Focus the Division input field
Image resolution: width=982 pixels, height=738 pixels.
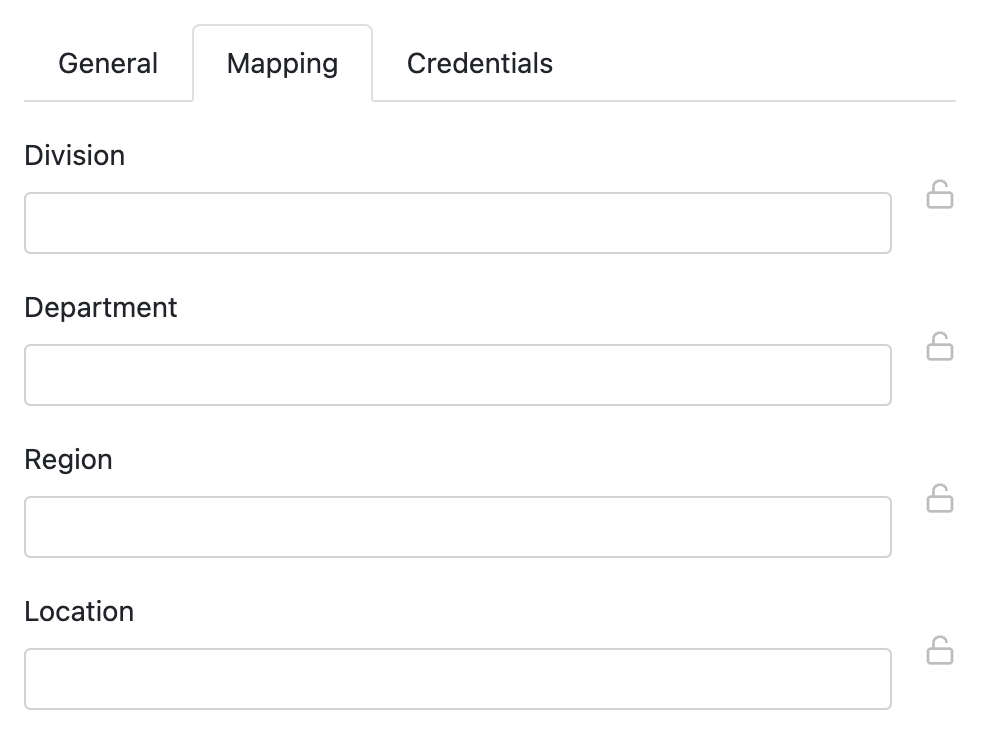point(457,223)
